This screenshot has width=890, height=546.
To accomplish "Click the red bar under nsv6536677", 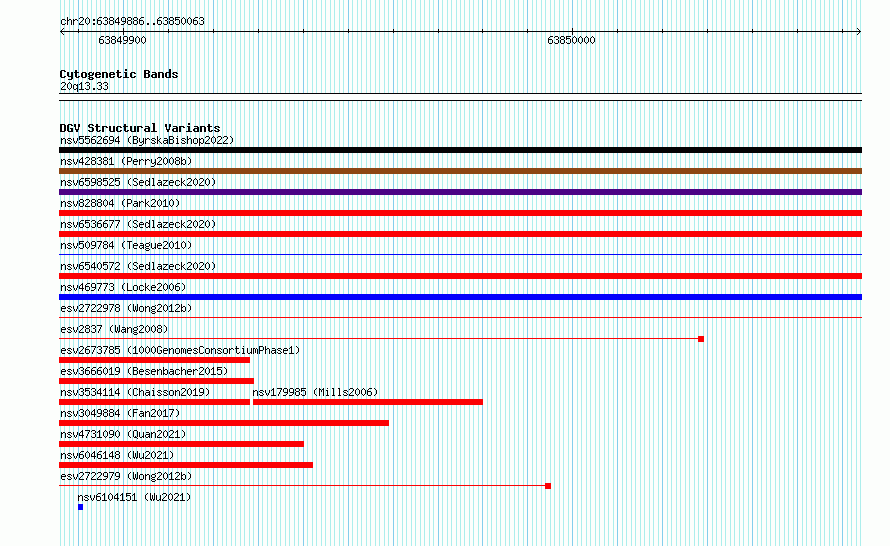I will tap(460, 234).
